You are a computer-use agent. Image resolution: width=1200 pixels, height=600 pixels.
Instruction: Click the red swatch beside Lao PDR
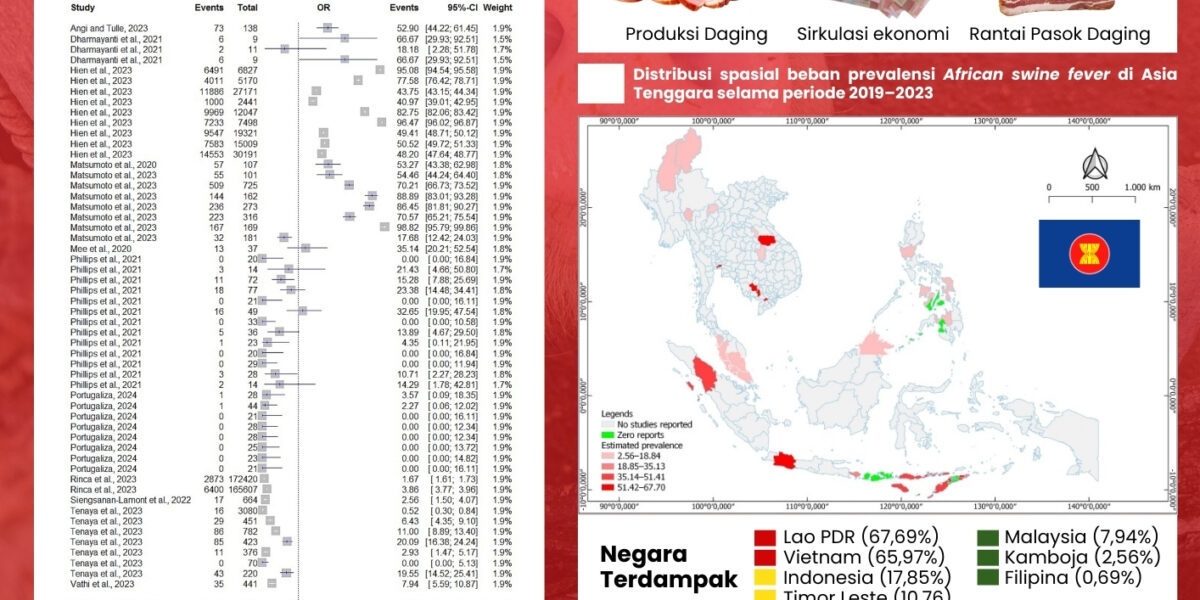(765, 538)
